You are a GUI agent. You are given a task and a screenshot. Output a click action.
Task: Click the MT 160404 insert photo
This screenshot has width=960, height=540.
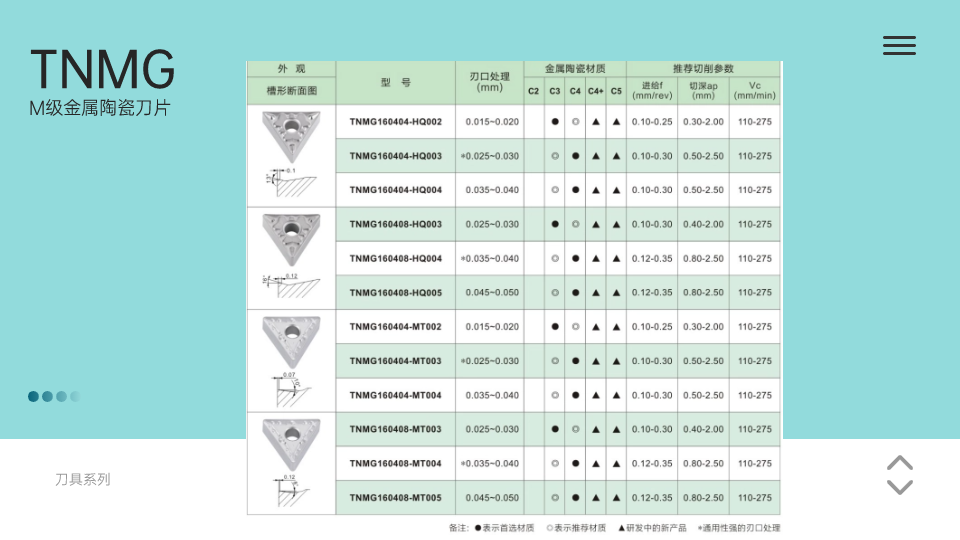point(291,339)
